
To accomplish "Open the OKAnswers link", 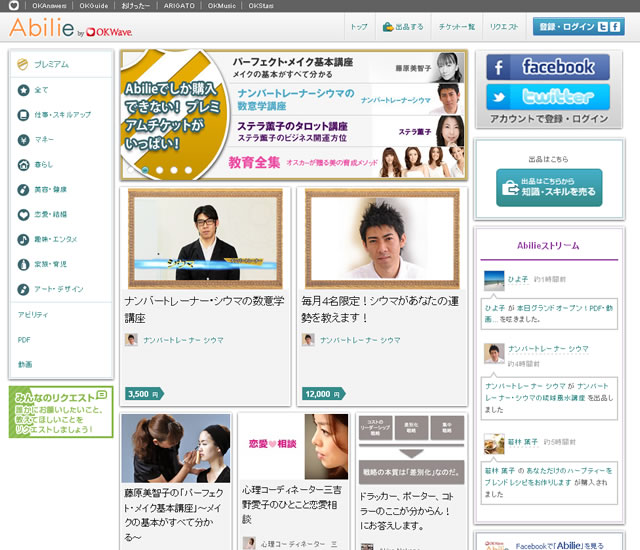I will pyautogui.click(x=49, y=6).
